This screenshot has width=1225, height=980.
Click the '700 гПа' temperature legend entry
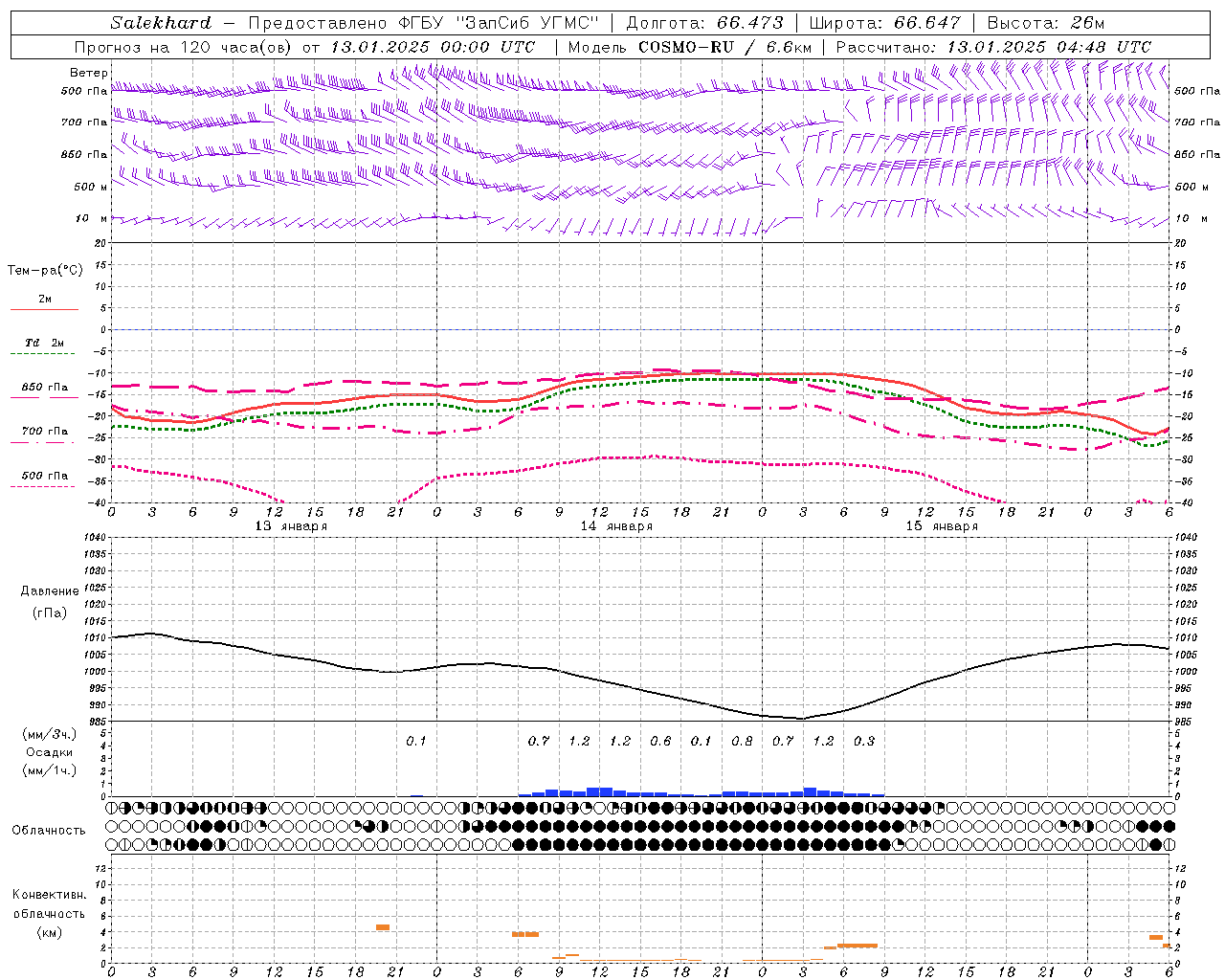coord(45,432)
